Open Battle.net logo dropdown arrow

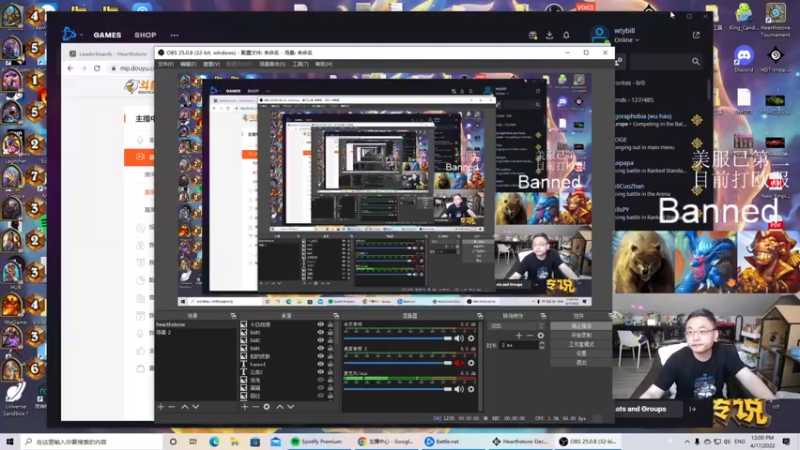(x=81, y=35)
